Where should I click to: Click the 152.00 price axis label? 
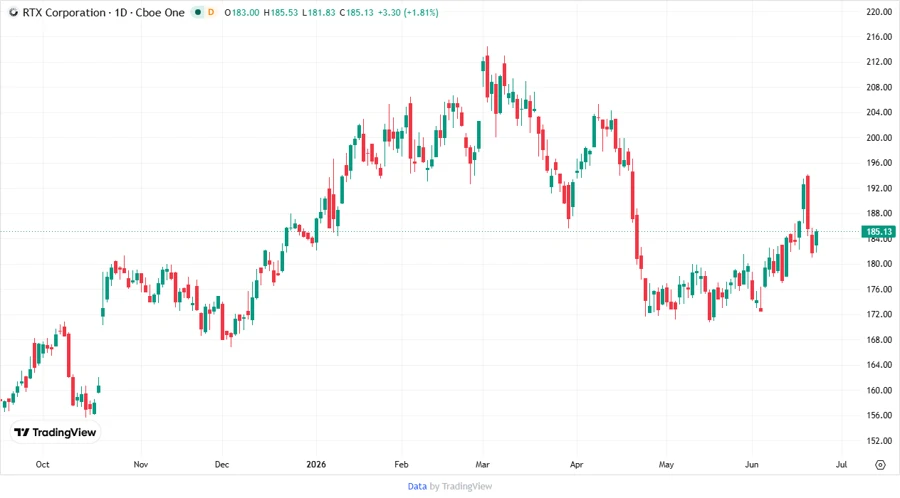point(879,441)
